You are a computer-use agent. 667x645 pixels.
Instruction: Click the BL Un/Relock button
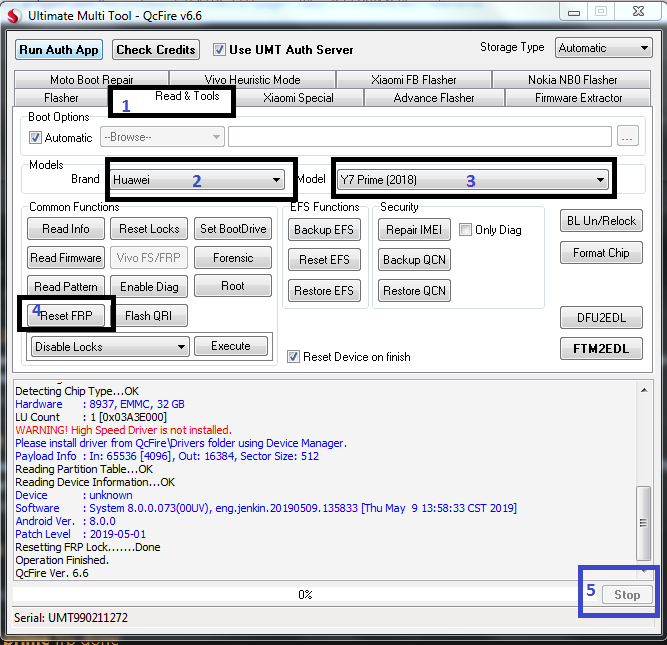(x=601, y=221)
